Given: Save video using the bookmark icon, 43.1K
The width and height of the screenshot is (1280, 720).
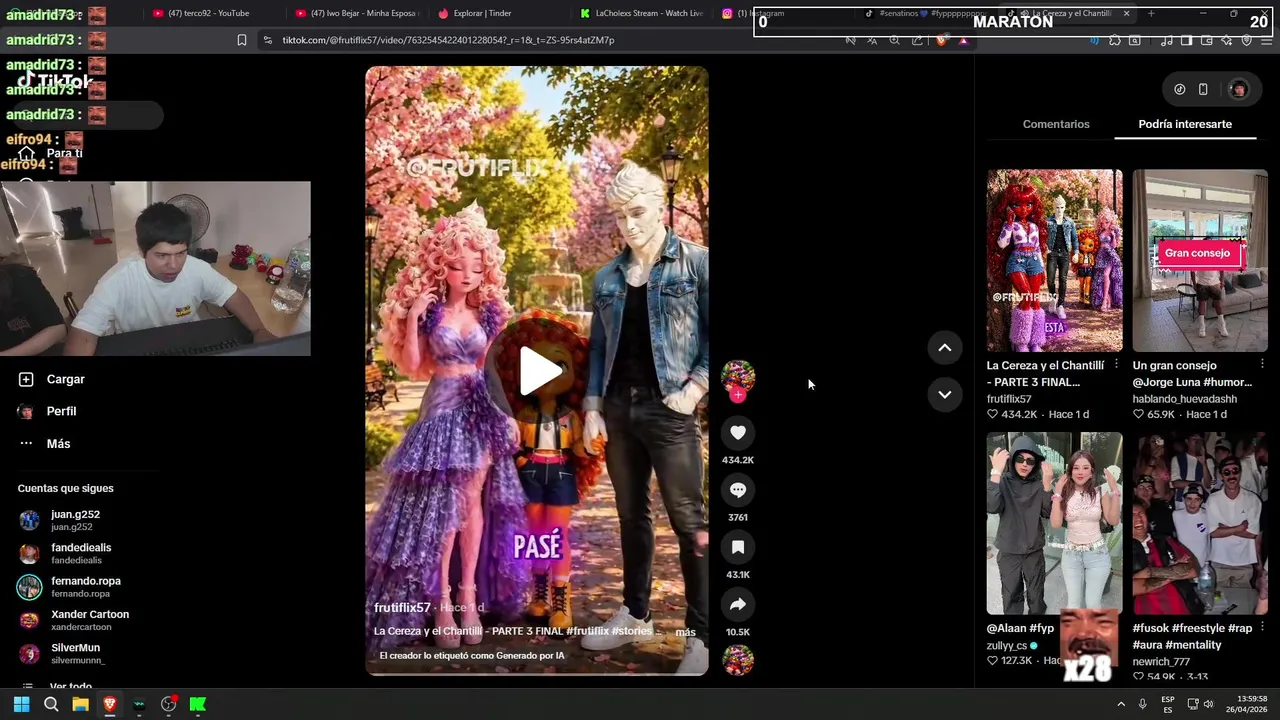Looking at the screenshot, I should [738, 547].
